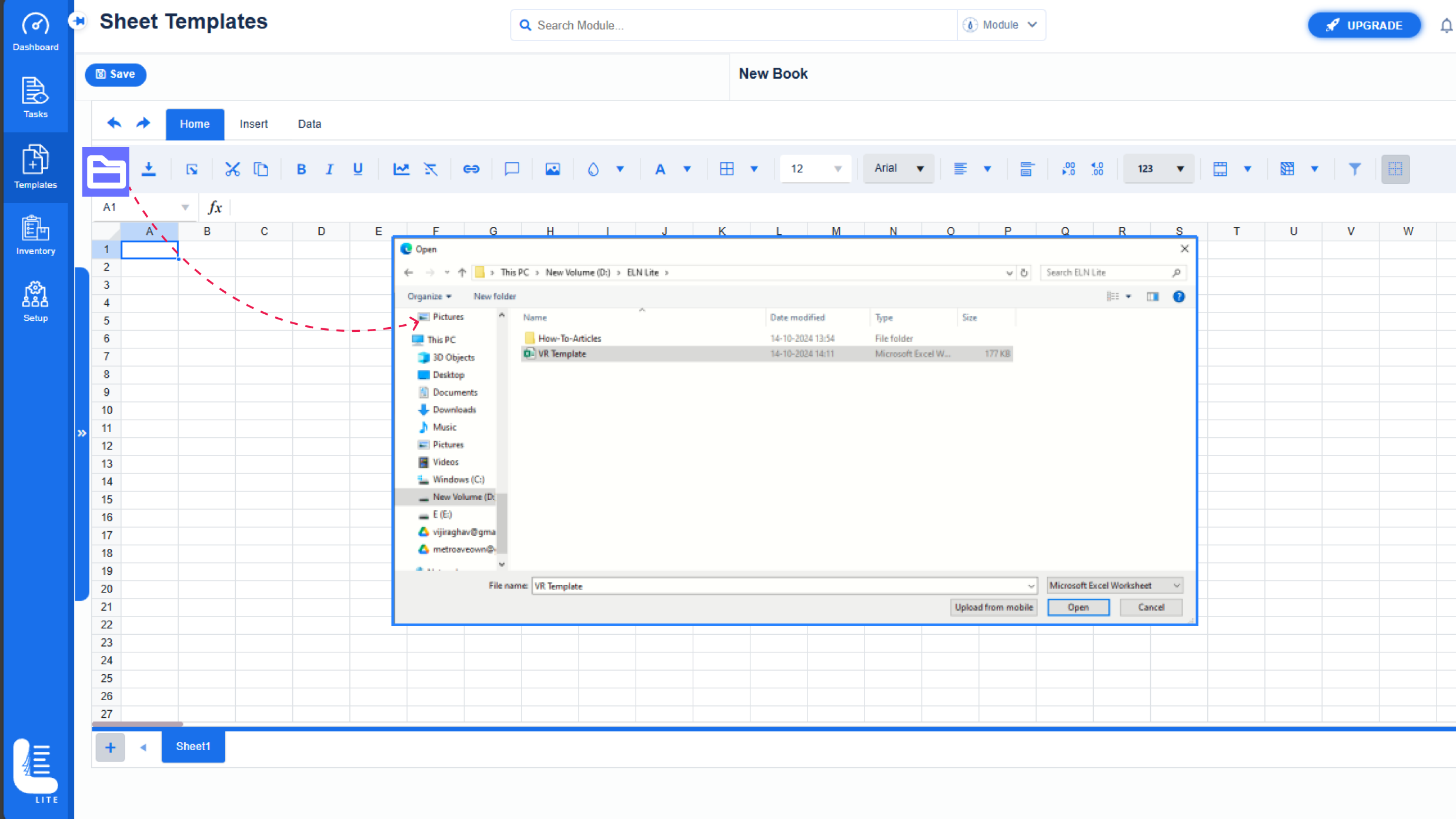Viewport: 1456px width, 819px height.
Task: Insert a chart using the chart icon
Action: tap(401, 169)
